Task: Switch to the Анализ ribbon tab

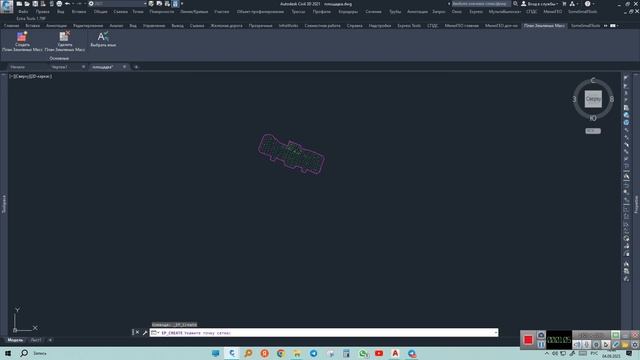Action: [x=116, y=26]
